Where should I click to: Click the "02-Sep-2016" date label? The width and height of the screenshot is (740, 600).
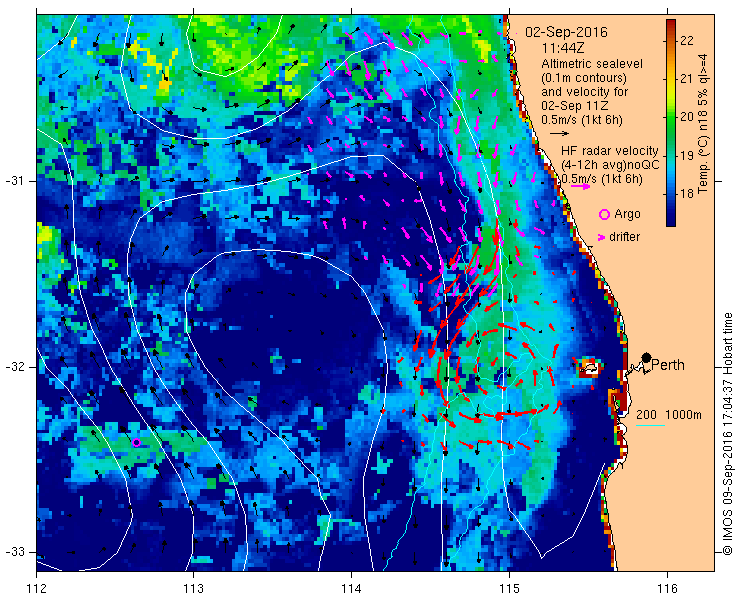point(566,32)
